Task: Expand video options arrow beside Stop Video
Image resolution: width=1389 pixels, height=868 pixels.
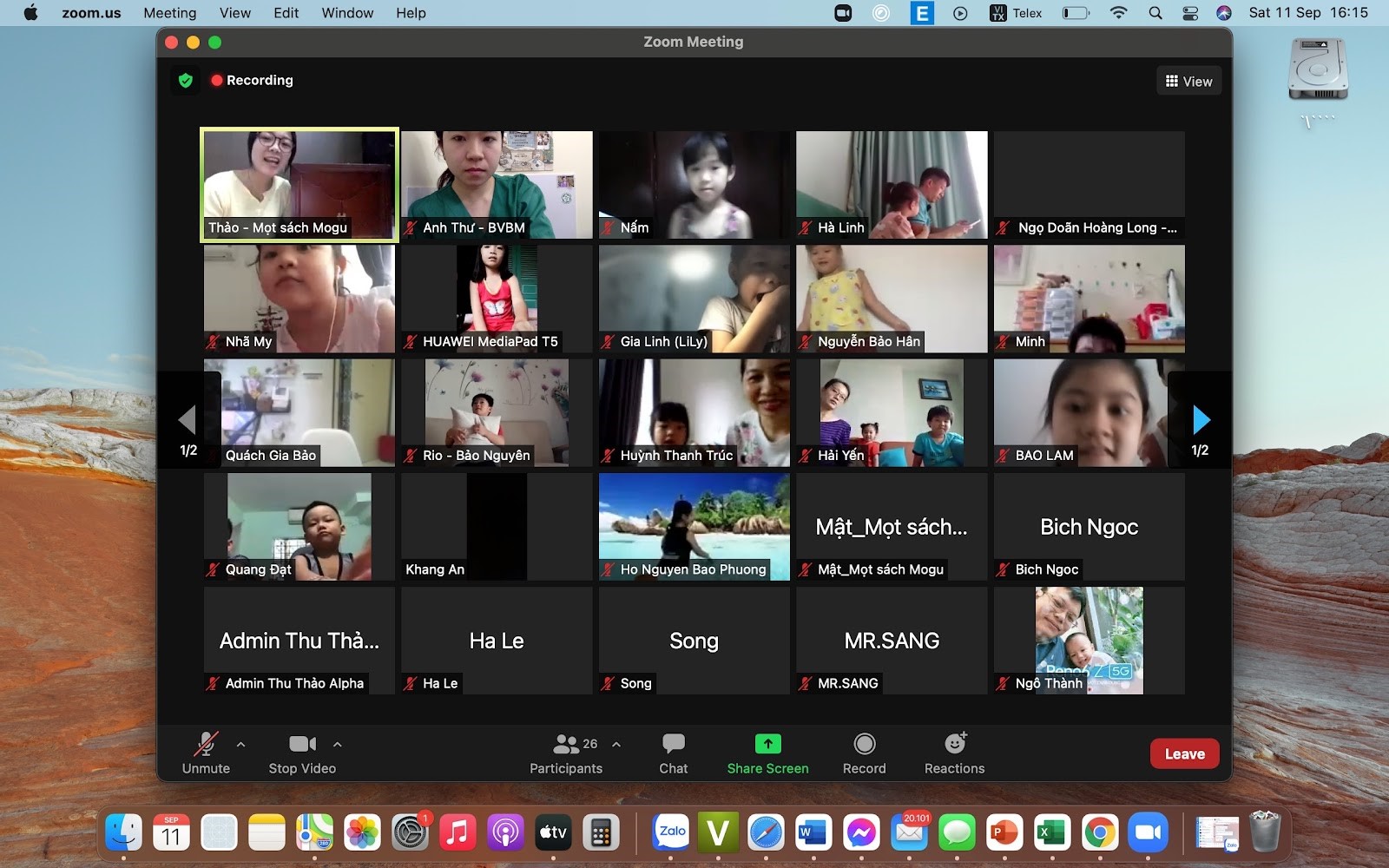Action: (x=338, y=745)
